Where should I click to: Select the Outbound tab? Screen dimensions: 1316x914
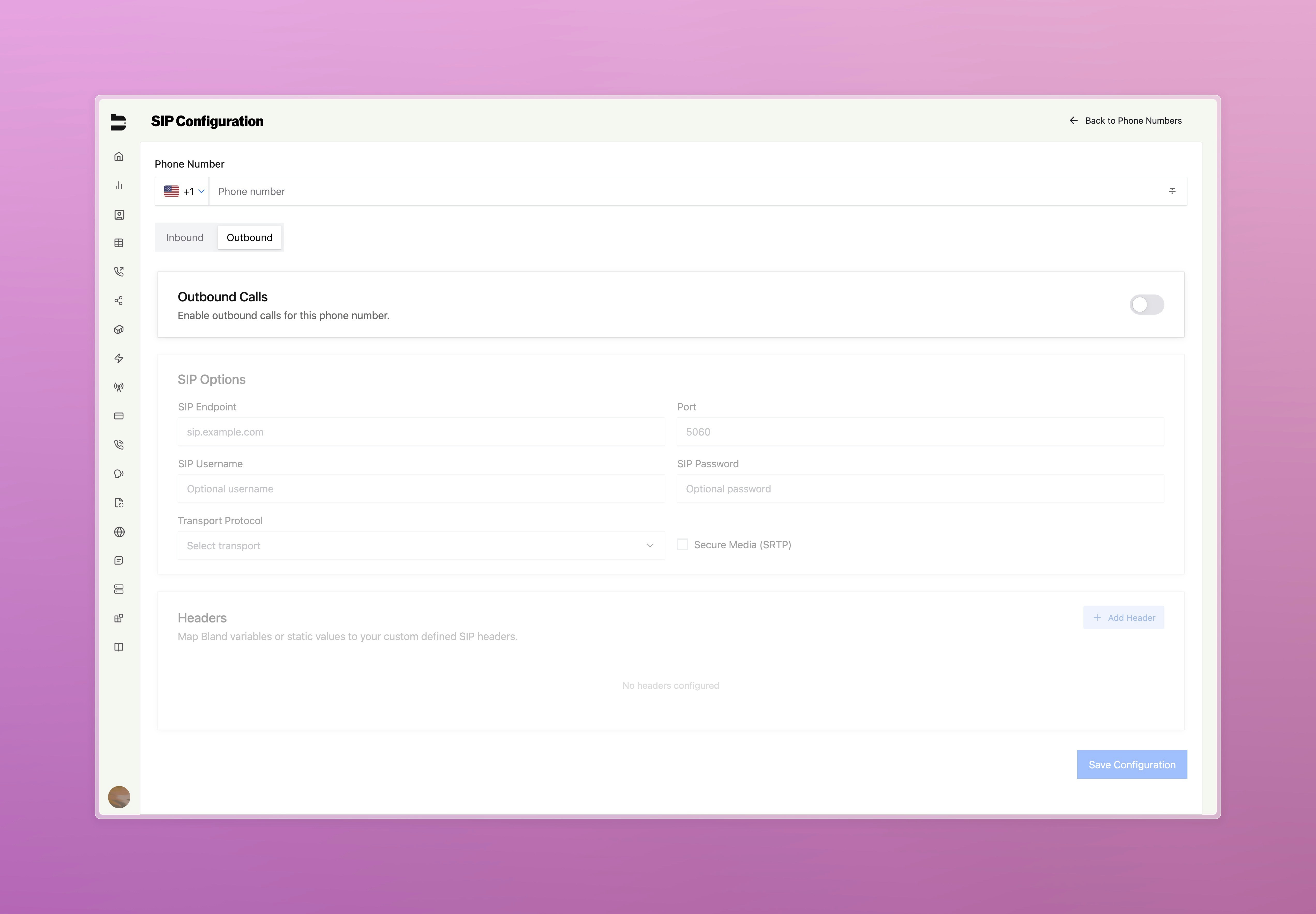[x=249, y=238]
